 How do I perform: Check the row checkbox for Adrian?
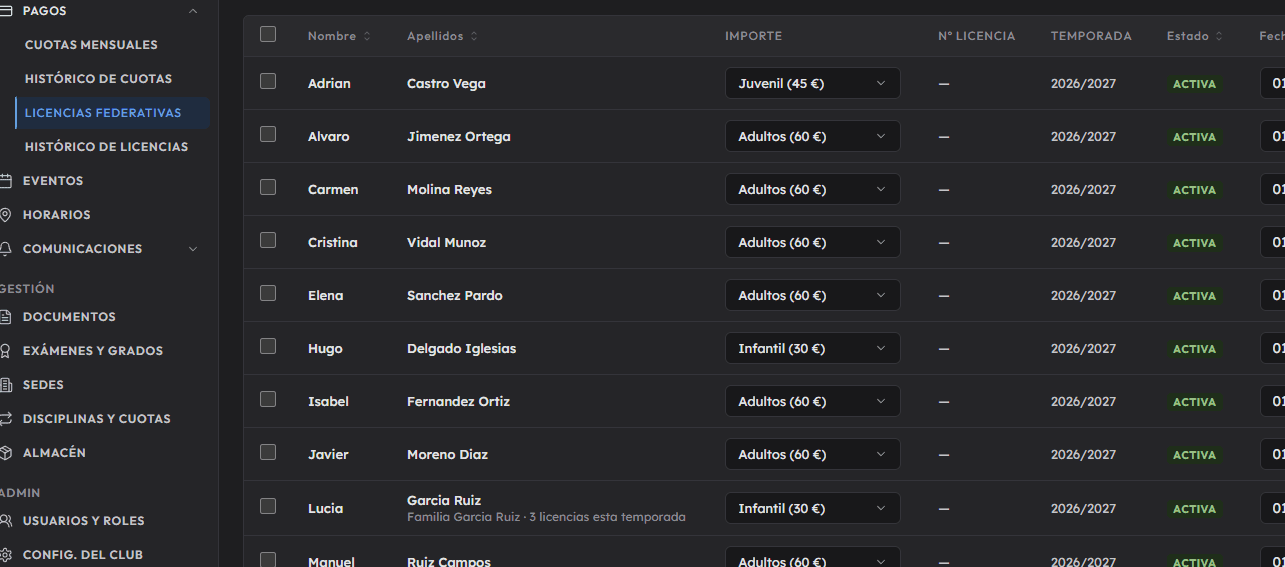coord(268,81)
